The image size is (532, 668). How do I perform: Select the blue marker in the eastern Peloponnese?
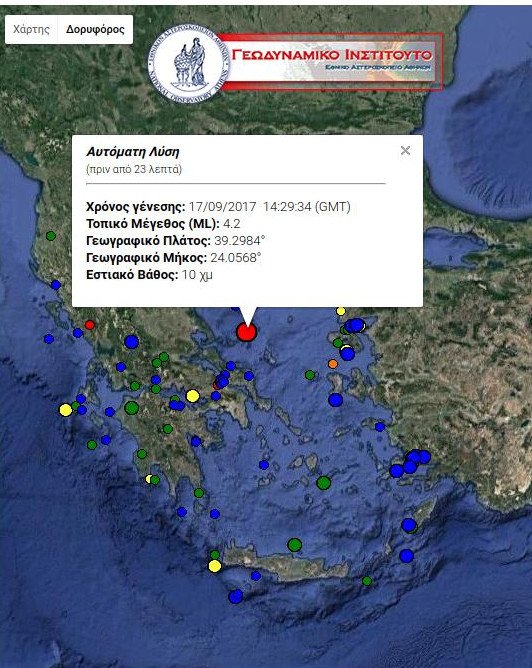(196, 441)
